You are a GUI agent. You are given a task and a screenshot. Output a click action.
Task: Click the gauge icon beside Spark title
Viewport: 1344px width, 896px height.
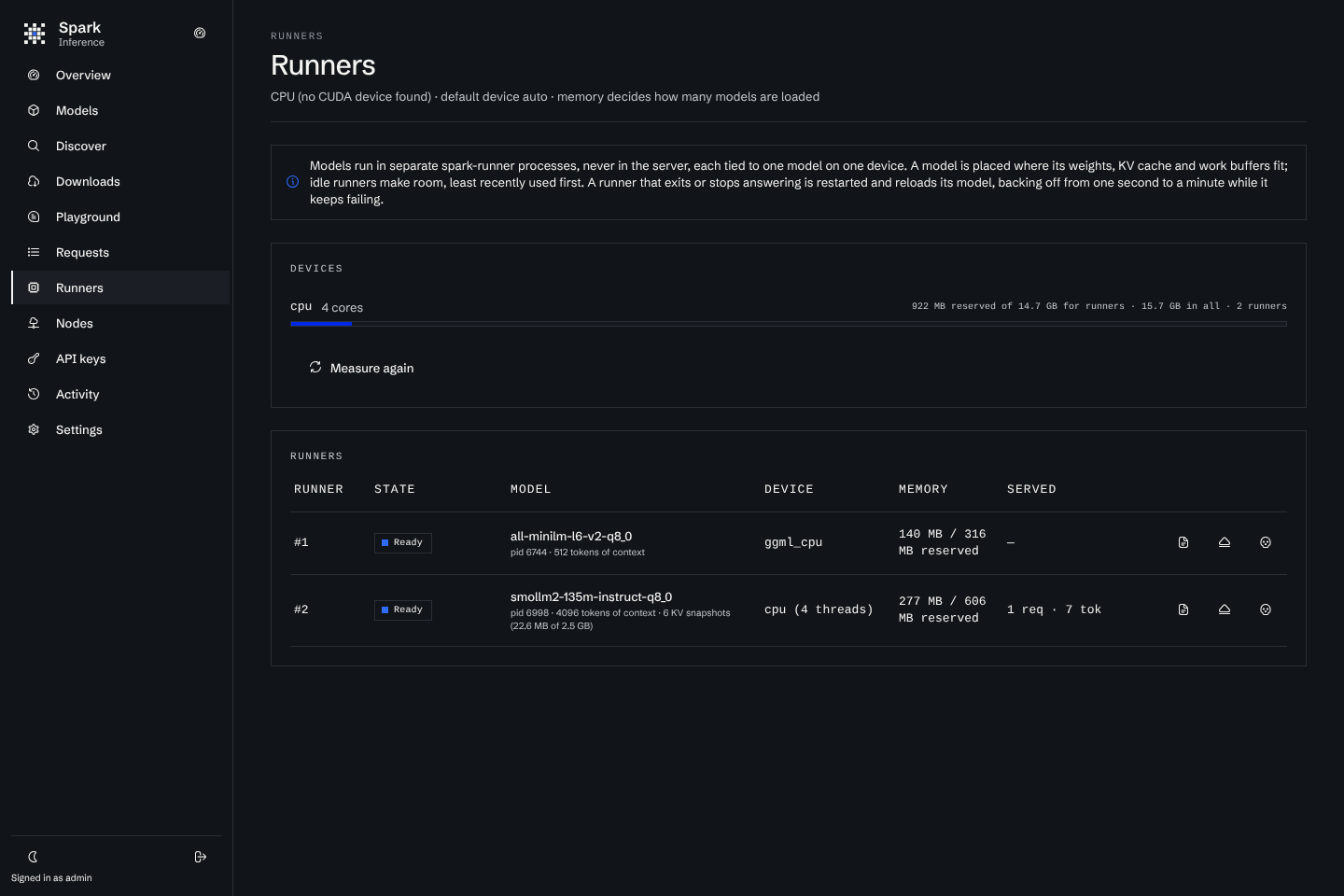pyautogui.click(x=200, y=33)
